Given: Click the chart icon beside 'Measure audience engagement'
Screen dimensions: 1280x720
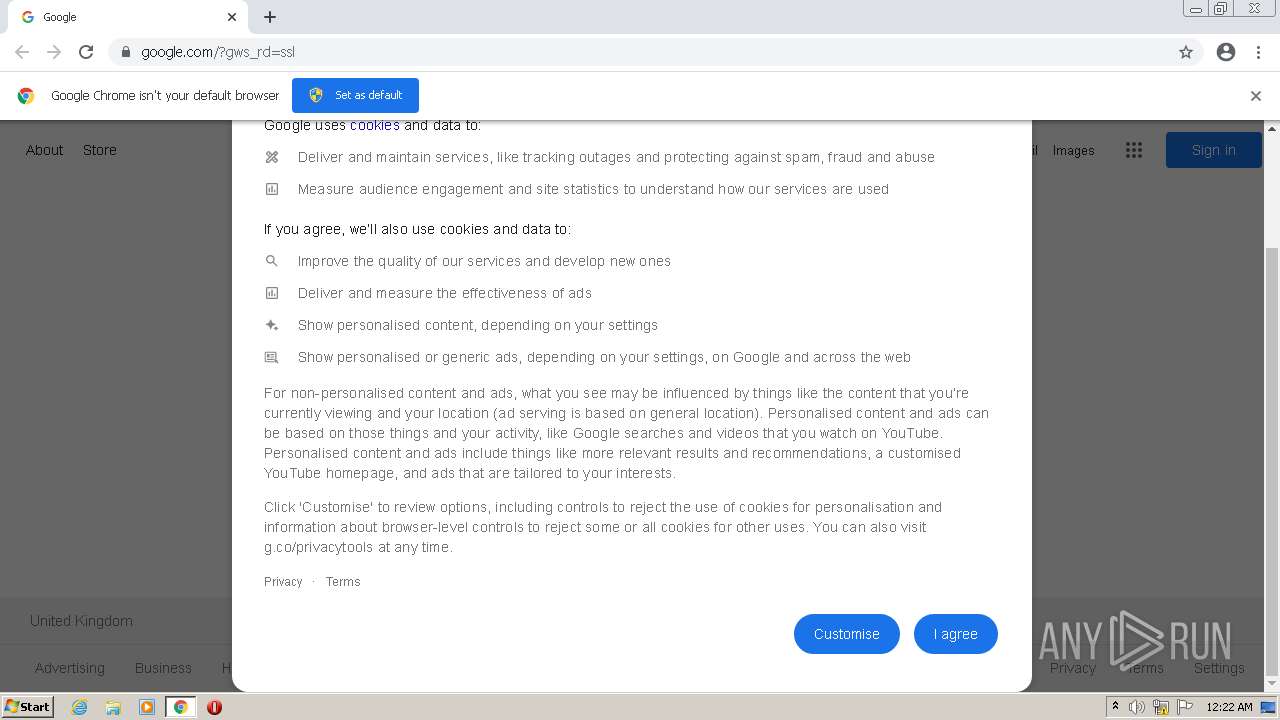Looking at the screenshot, I should tap(271, 189).
